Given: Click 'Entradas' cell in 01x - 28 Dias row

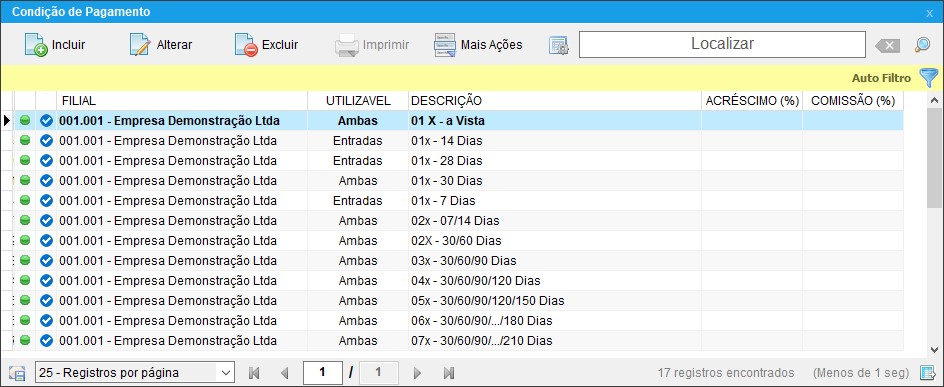Looking at the screenshot, I should click(x=358, y=161).
